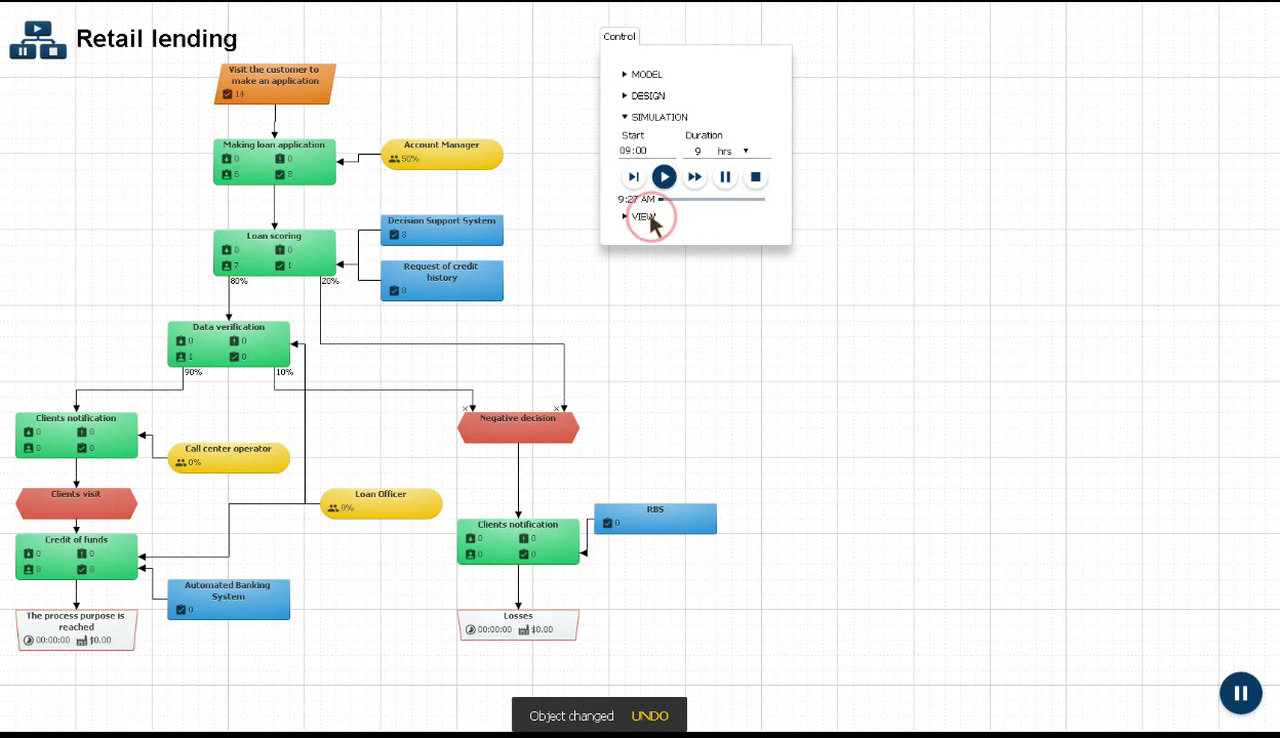This screenshot has width=1280, height=738.
Task: Click the Retail lending diagram logo icon
Action: pyautogui.click(x=38, y=38)
